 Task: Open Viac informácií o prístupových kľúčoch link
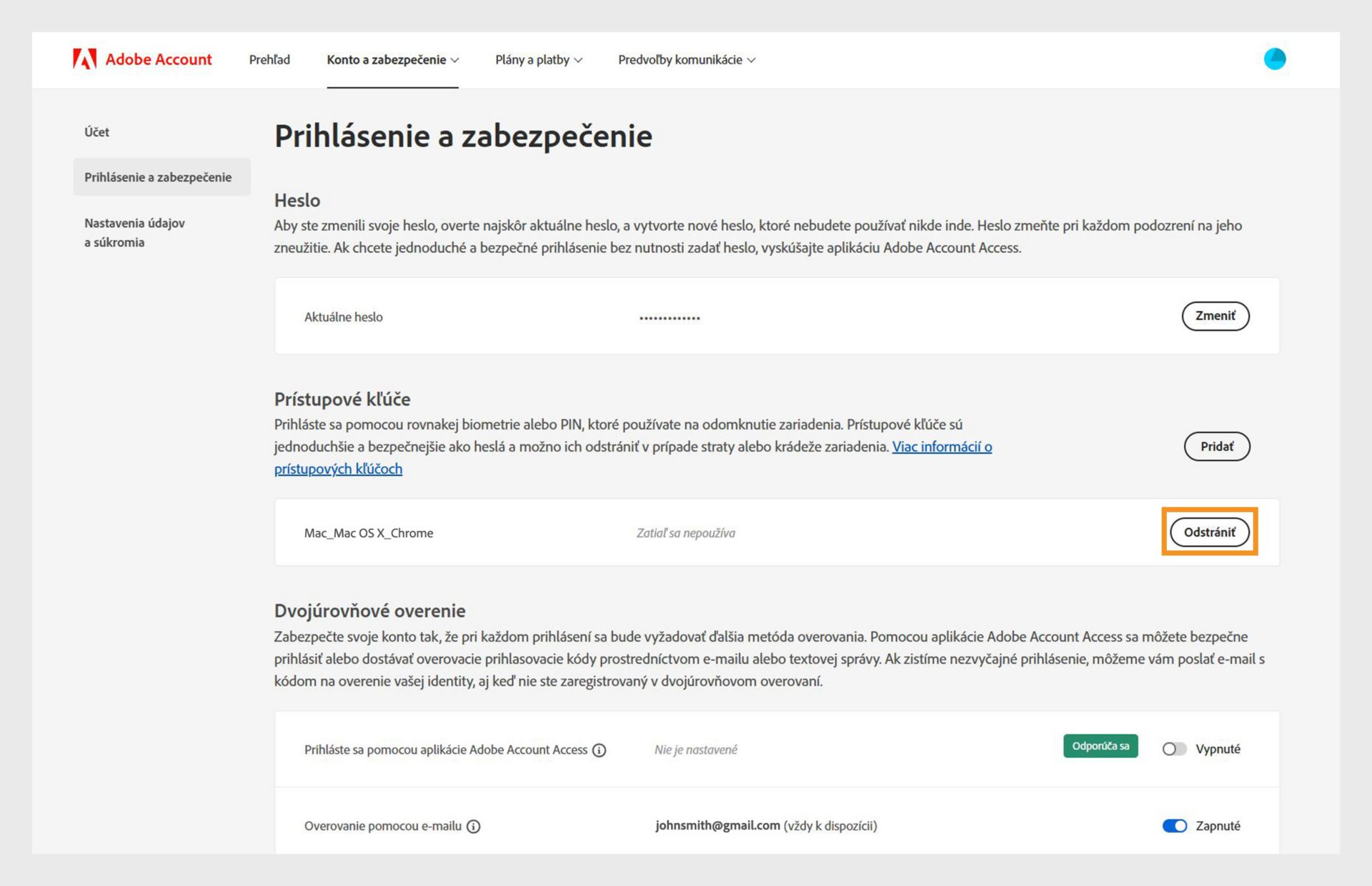941,447
